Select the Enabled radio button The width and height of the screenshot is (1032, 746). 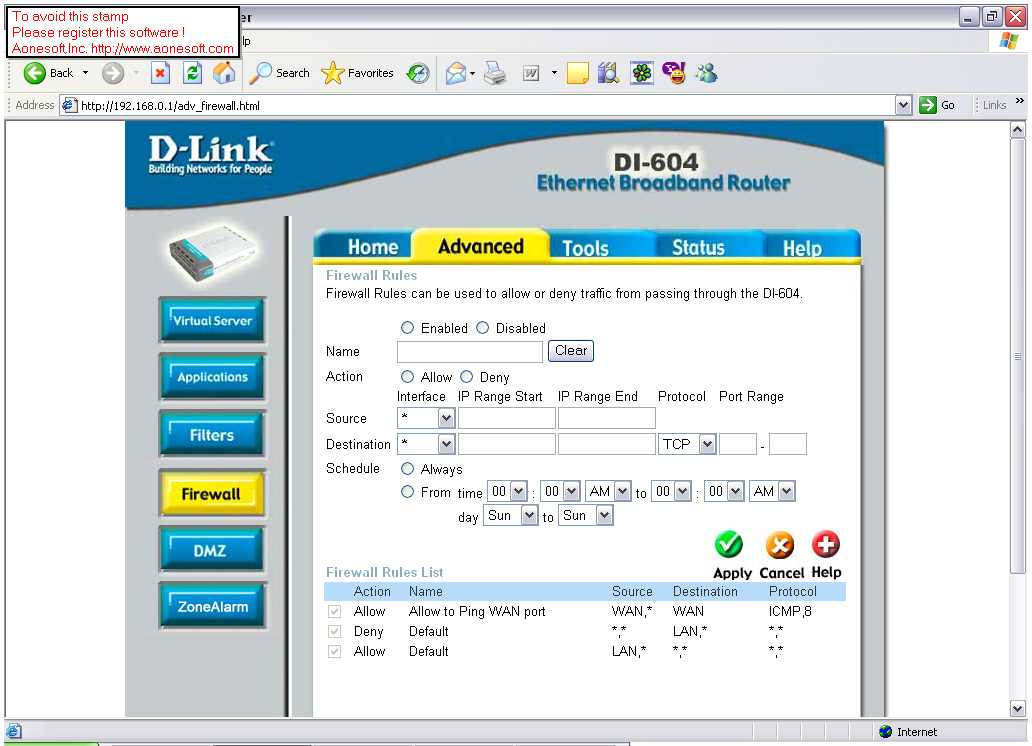(x=407, y=328)
